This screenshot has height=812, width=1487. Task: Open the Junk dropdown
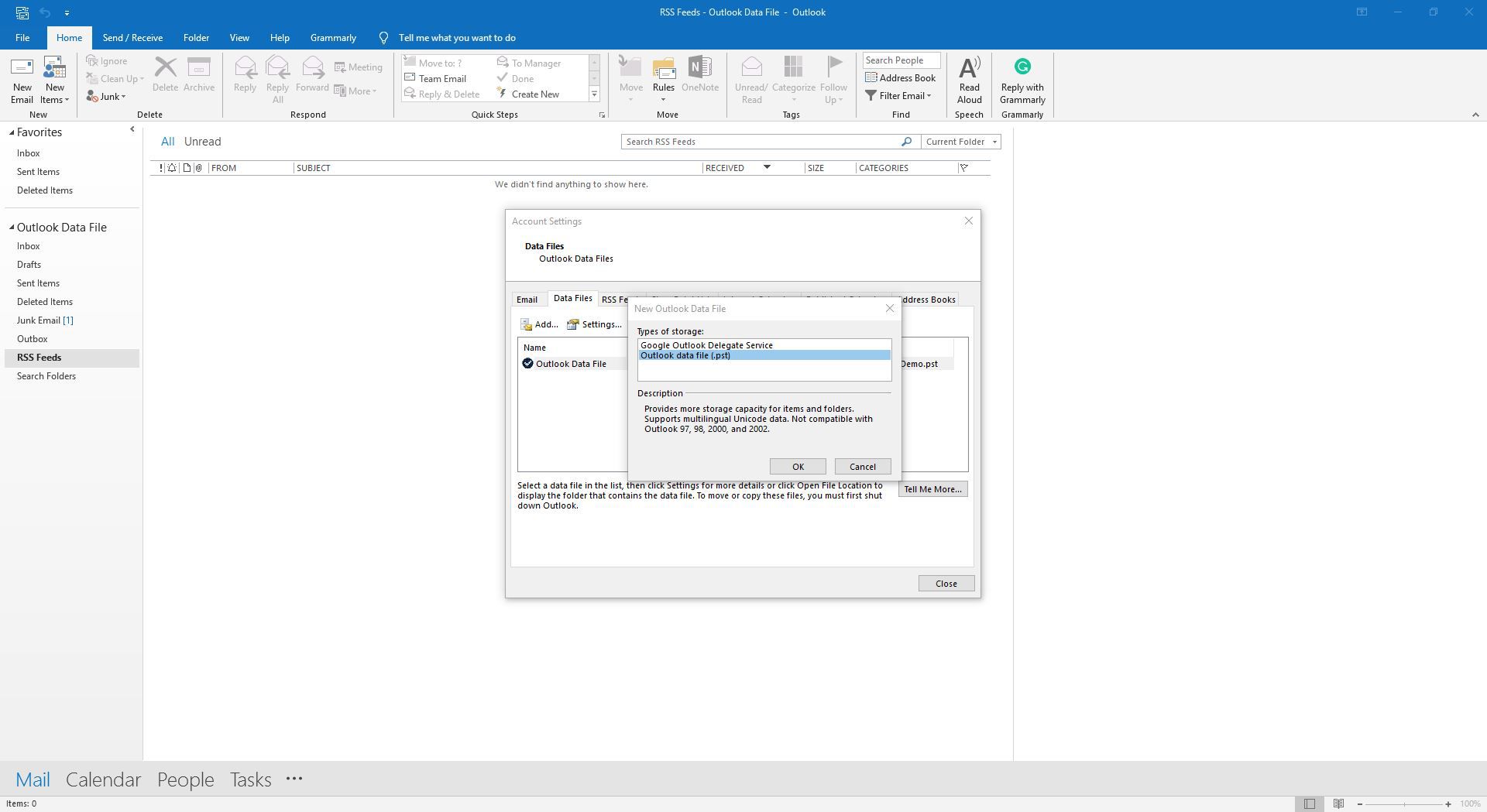106,97
